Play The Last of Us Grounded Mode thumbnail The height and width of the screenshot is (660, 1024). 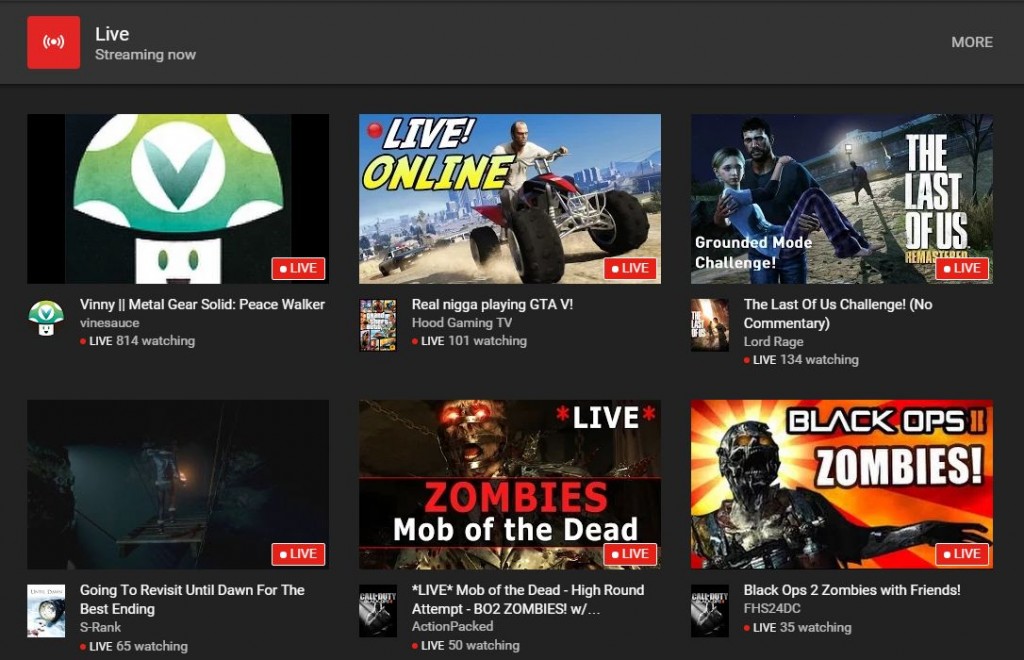842,199
